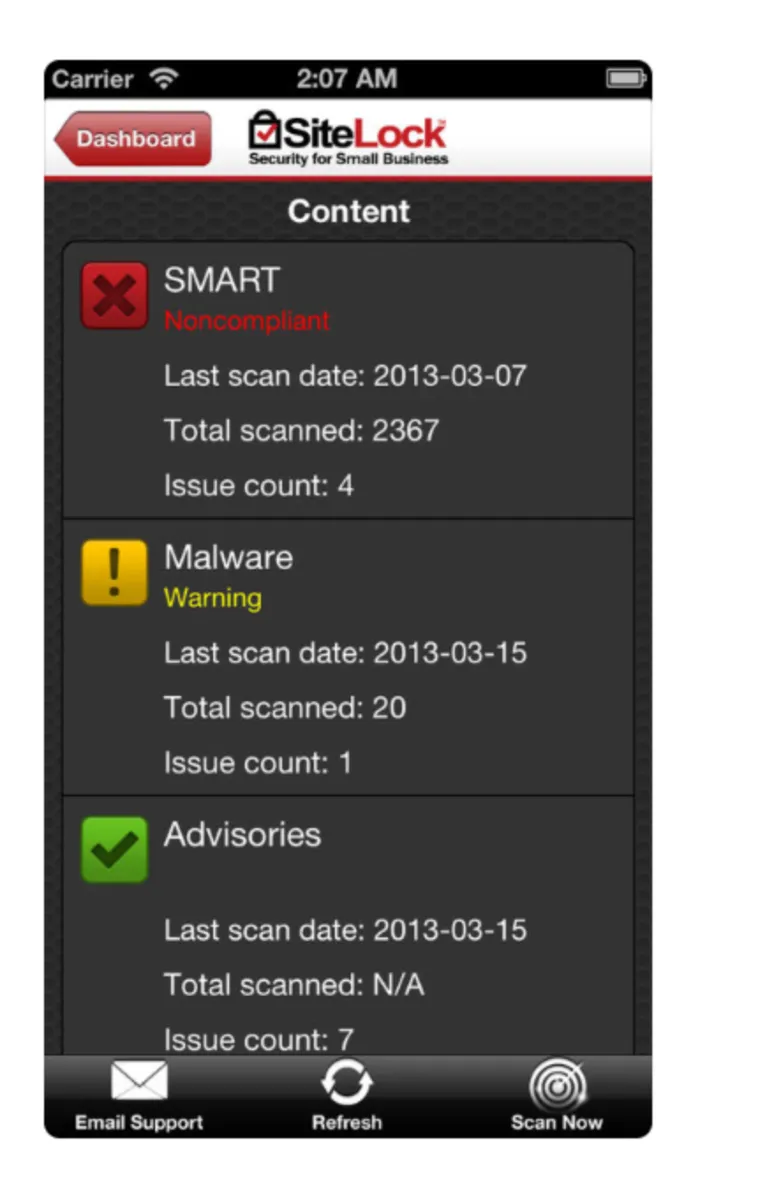Tap the battery indicator icon
The height and width of the screenshot is (1200, 781).
click(627, 78)
